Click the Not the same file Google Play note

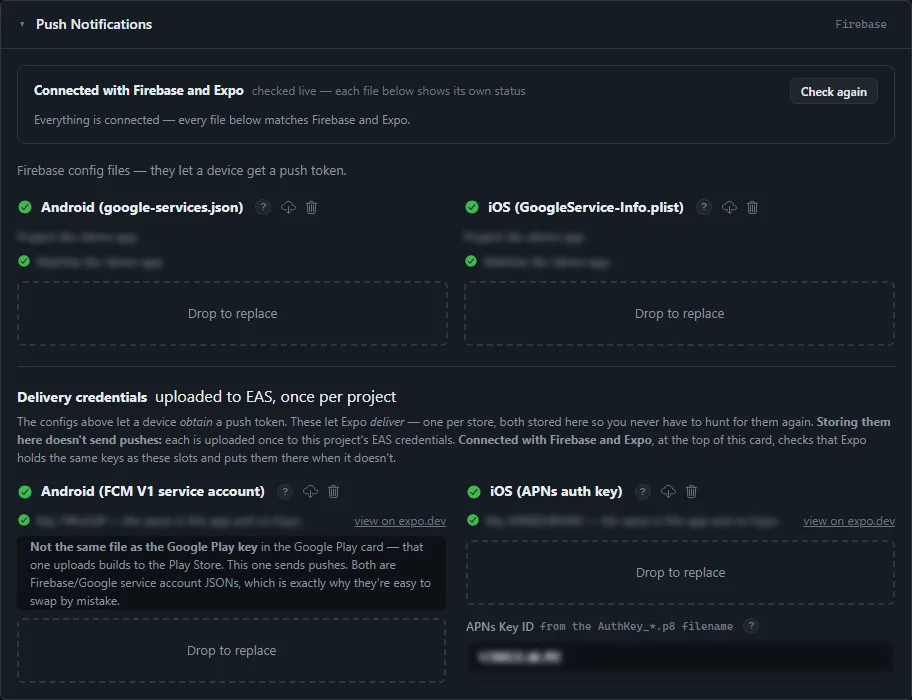pos(231,573)
